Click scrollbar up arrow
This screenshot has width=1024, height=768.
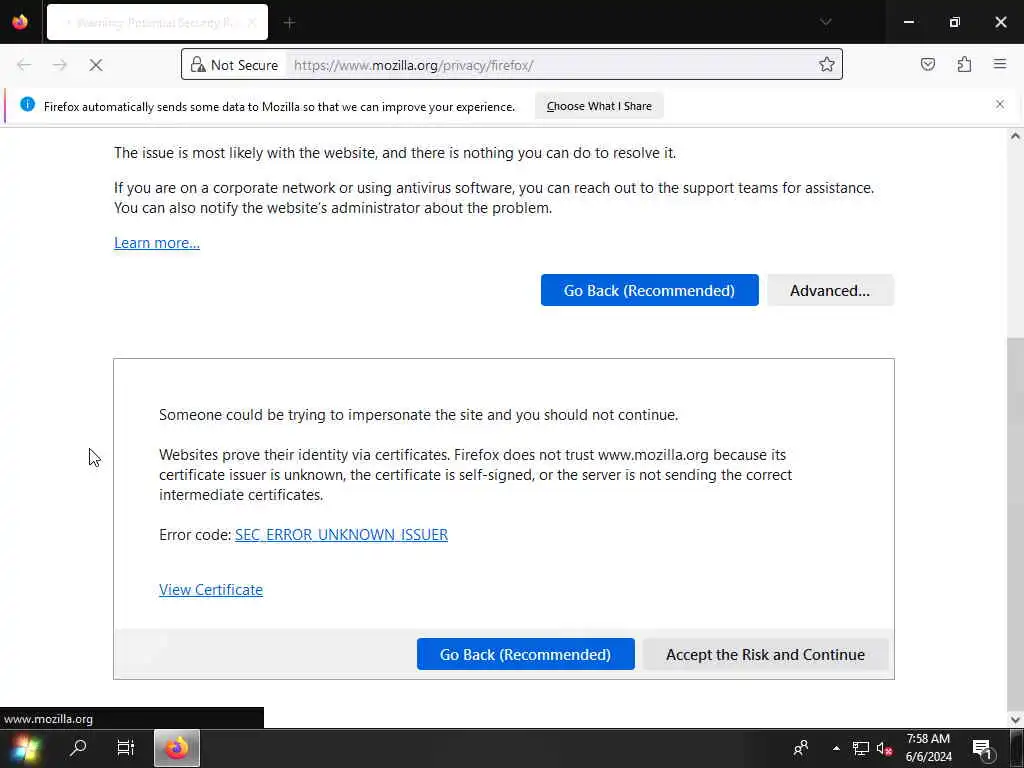1015,136
